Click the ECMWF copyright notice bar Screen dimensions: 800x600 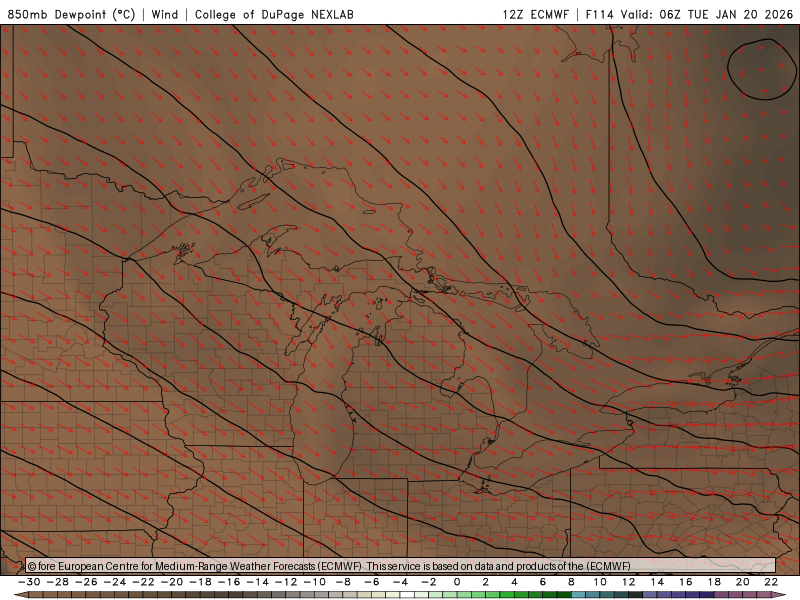(x=401, y=566)
